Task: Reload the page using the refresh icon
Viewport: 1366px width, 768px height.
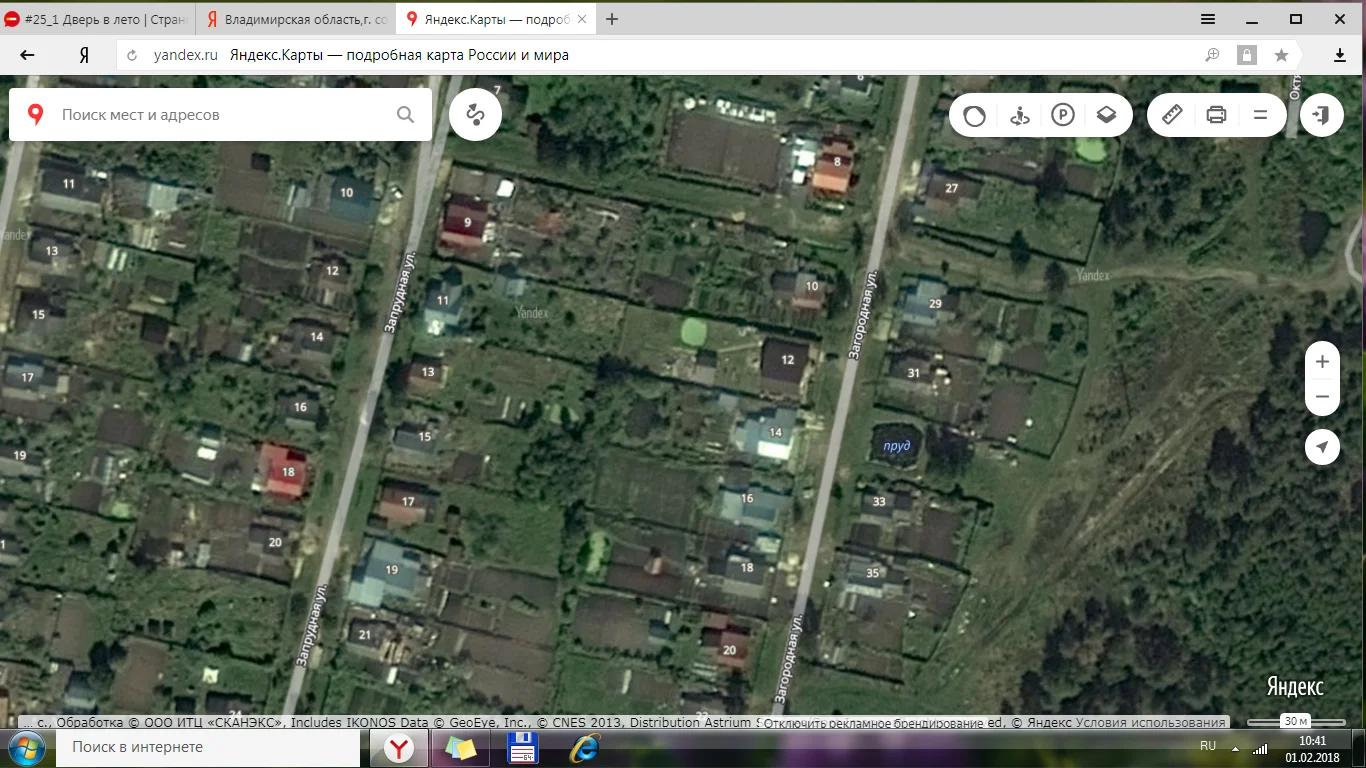Action: [133, 56]
